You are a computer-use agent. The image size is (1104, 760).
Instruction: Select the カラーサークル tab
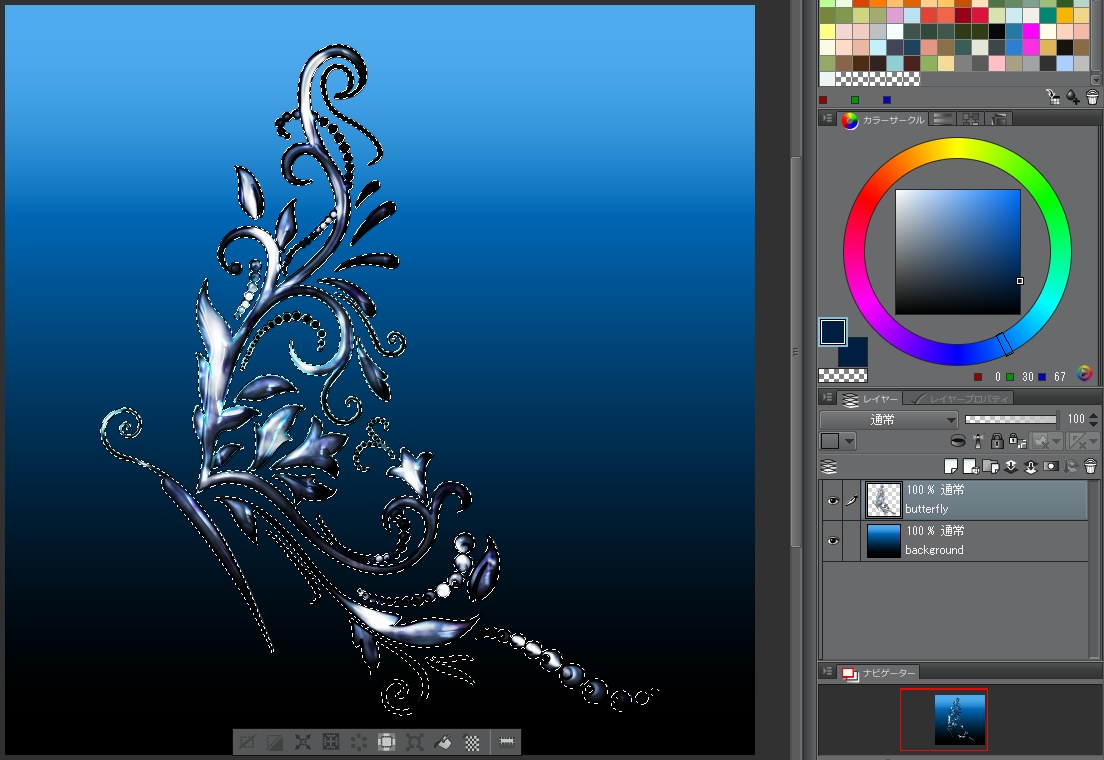point(885,120)
